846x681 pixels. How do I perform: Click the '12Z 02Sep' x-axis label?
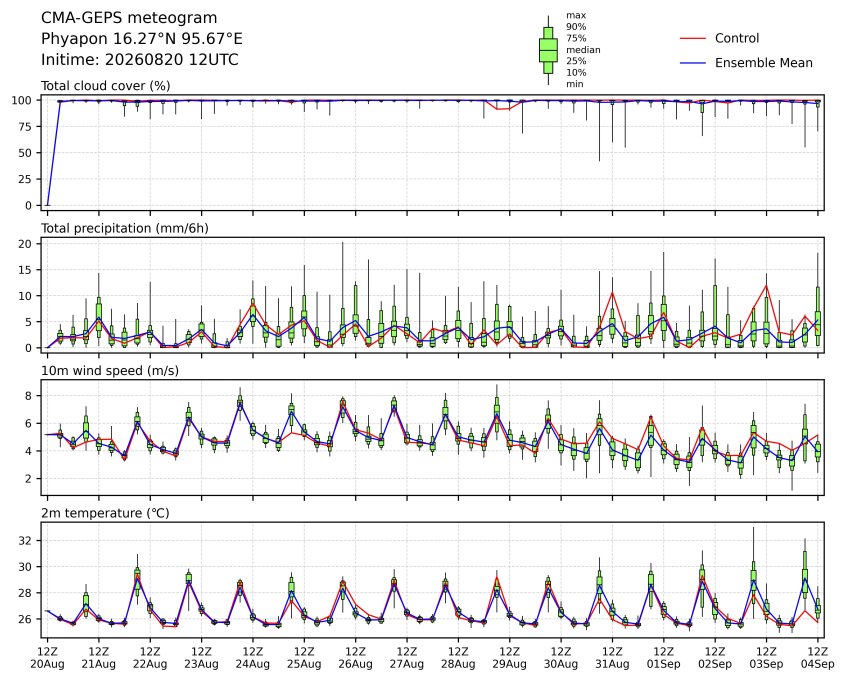pyautogui.click(x=715, y=658)
